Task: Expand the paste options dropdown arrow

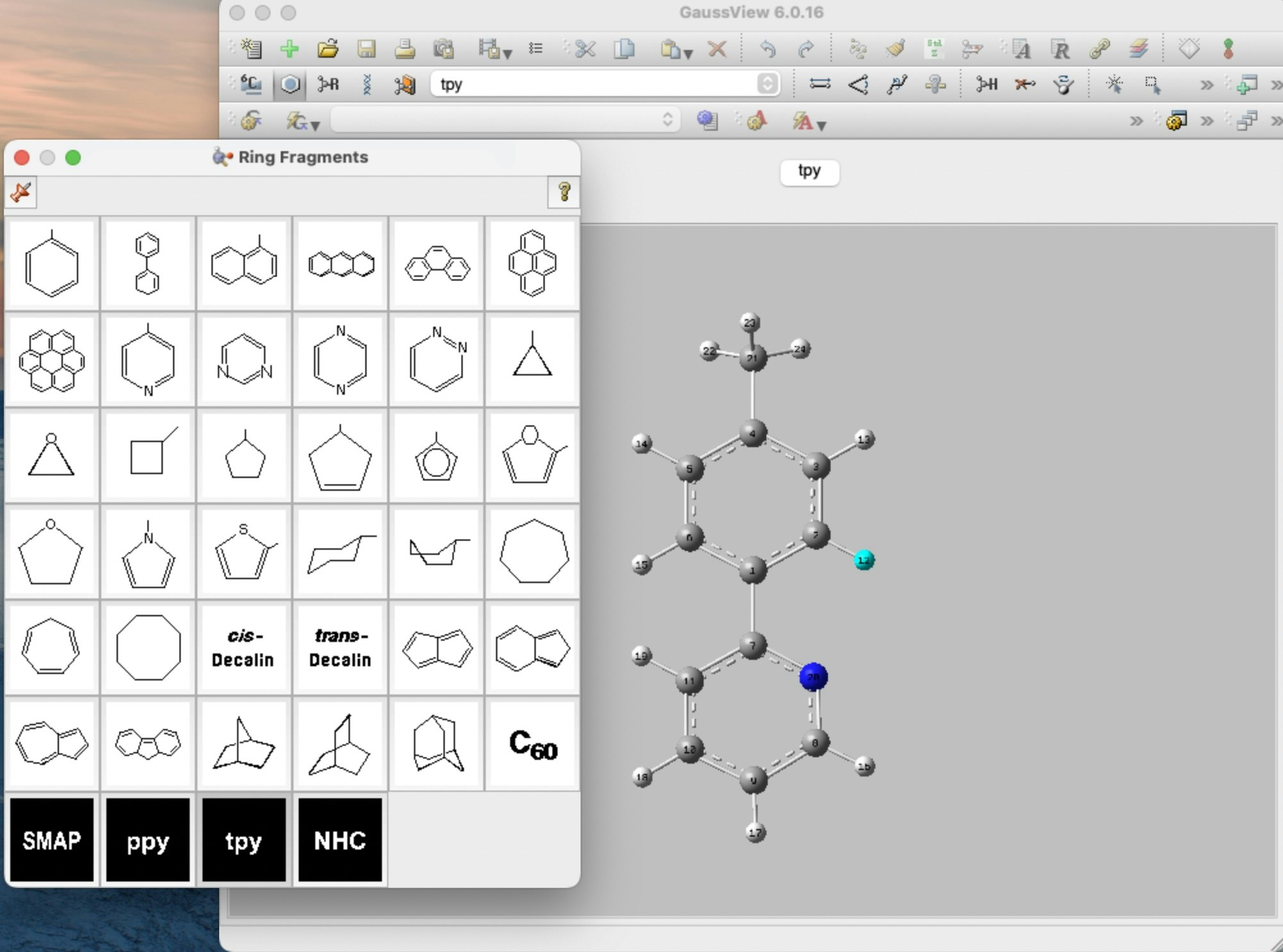Action: [x=688, y=54]
